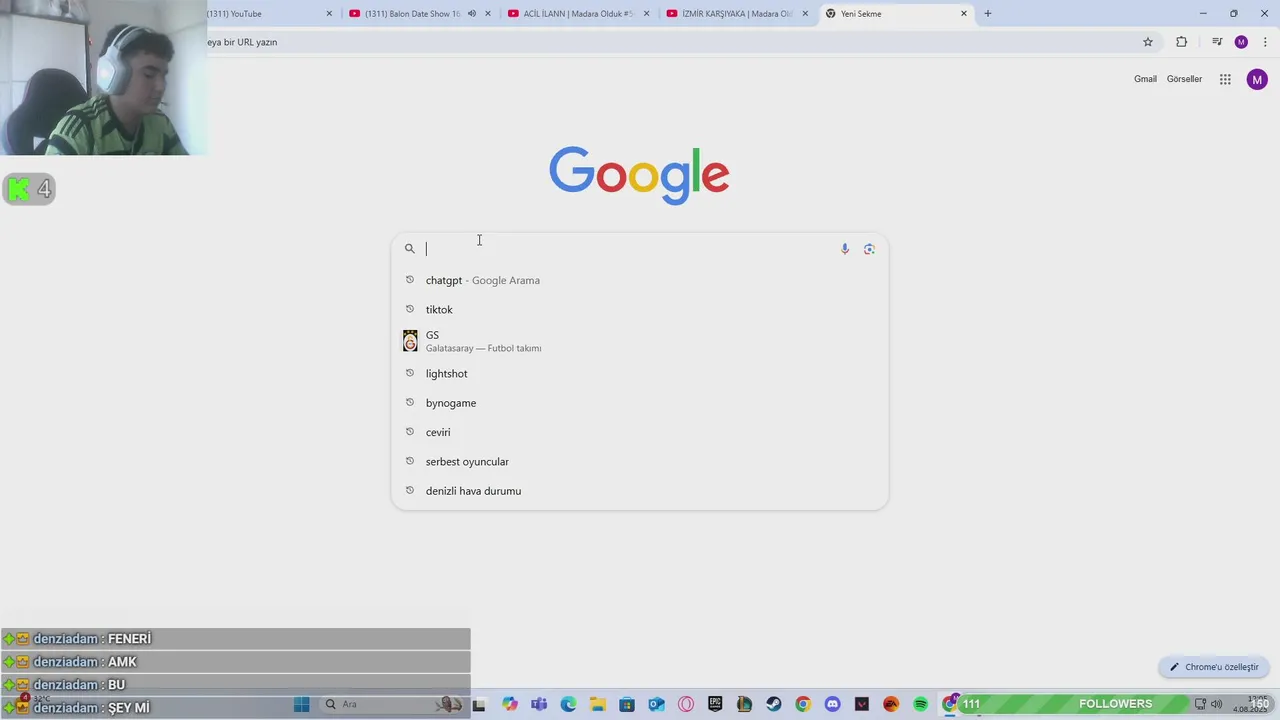
Task: Open Steam from the taskbar
Action: (773, 704)
